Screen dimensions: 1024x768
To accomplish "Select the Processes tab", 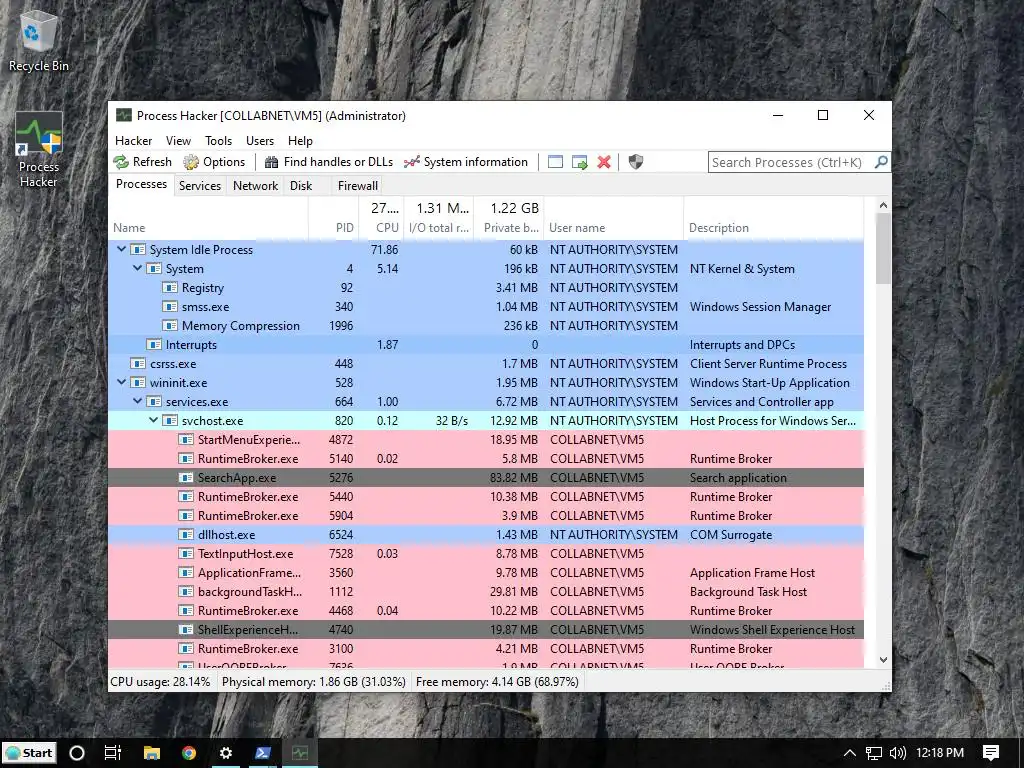I will (142, 184).
